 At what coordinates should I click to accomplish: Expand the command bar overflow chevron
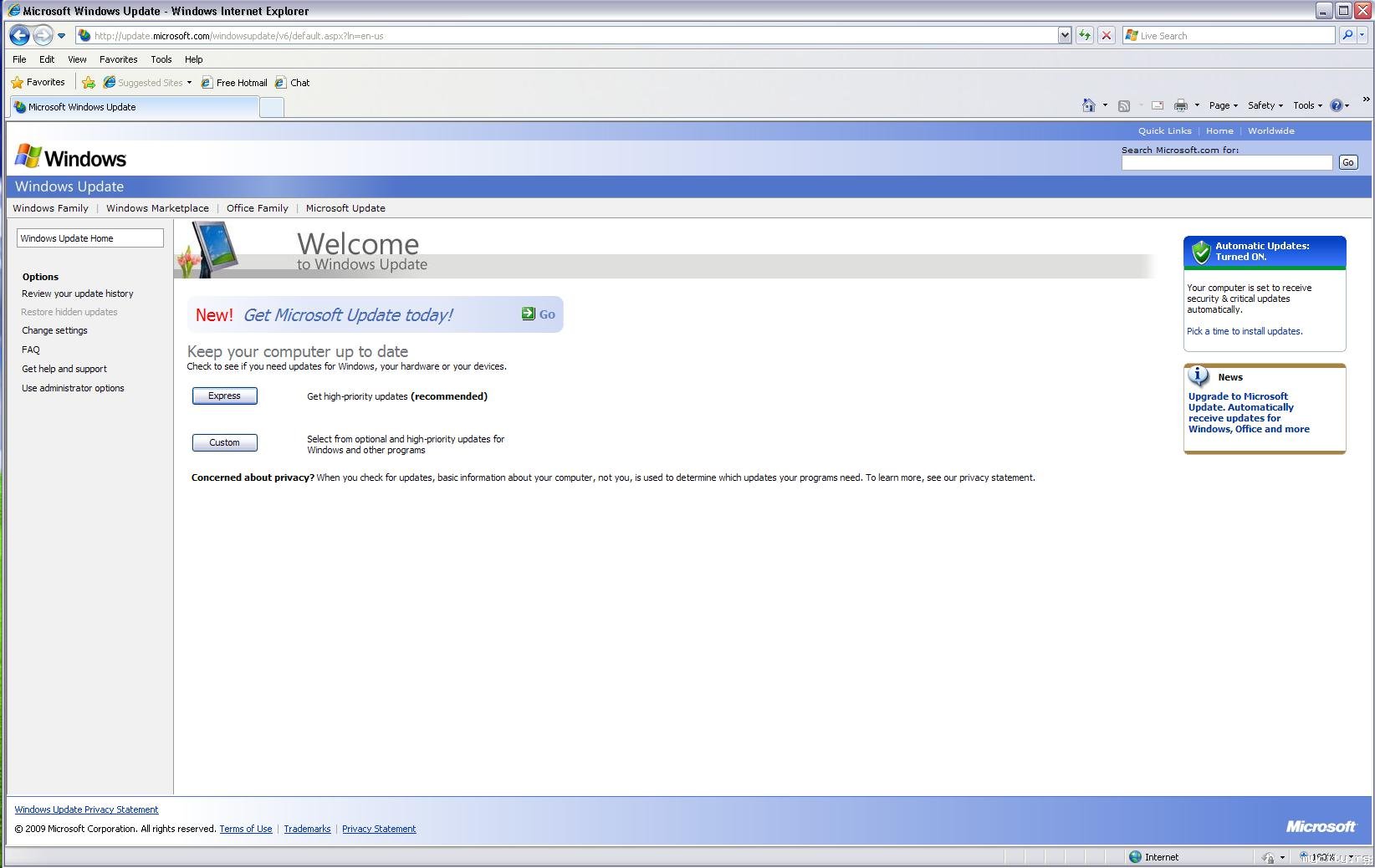1366,100
